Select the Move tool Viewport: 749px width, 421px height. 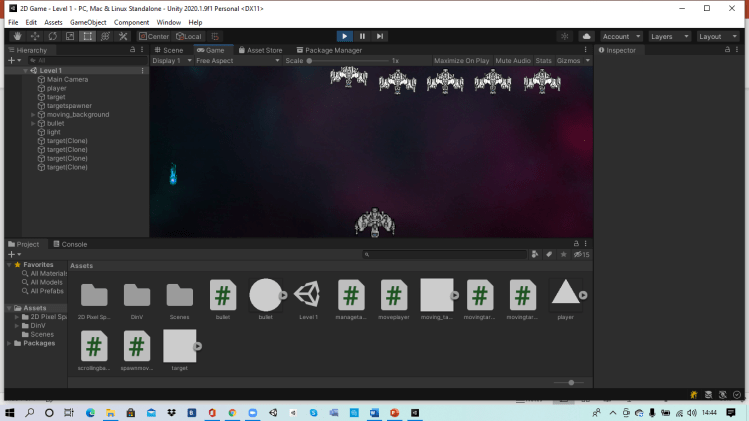pyautogui.click(x=34, y=36)
